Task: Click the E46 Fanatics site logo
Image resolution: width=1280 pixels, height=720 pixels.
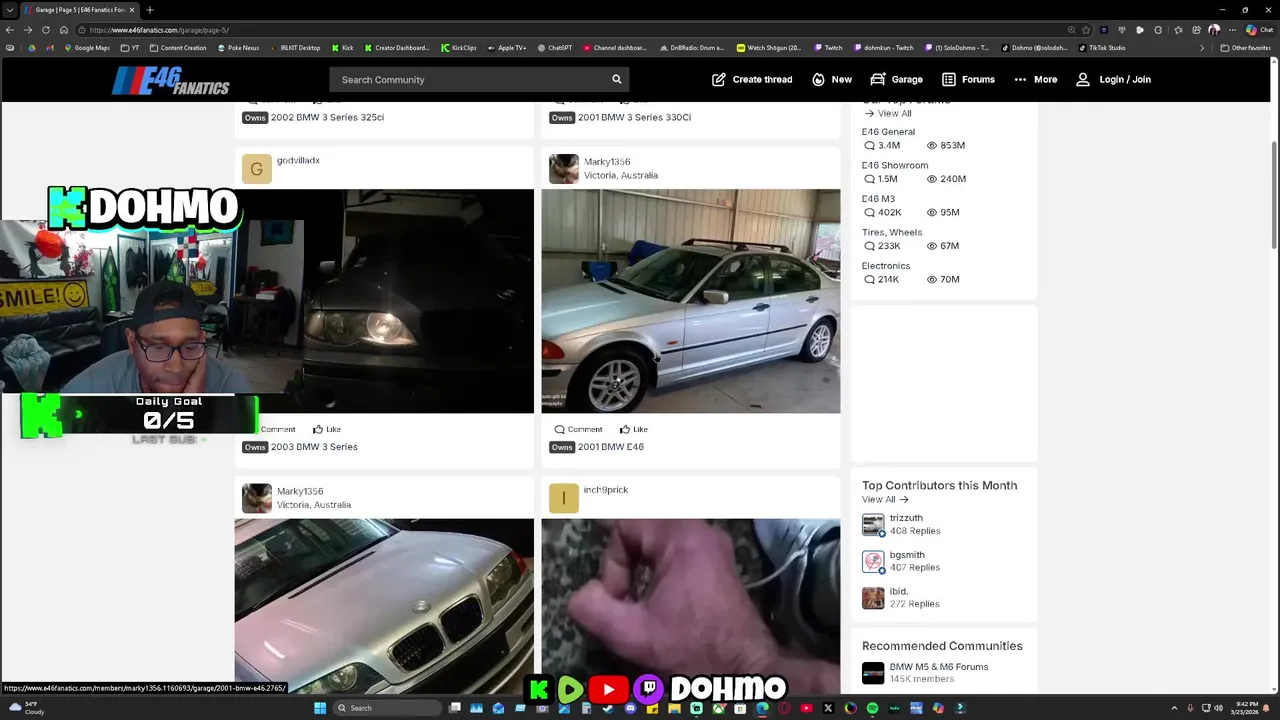Action: (x=171, y=80)
